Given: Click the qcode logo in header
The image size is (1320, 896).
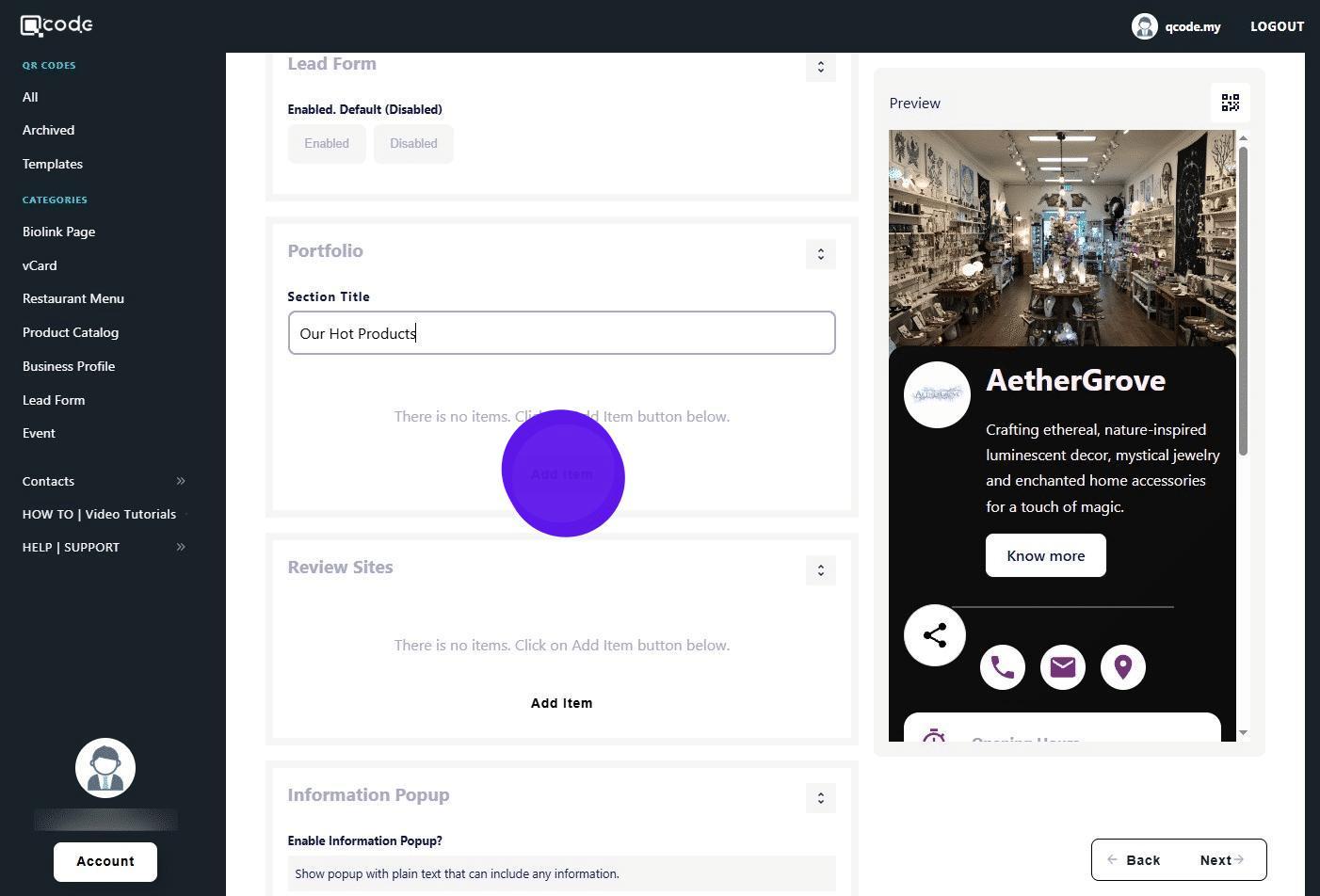Looking at the screenshot, I should (x=57, y=25).
